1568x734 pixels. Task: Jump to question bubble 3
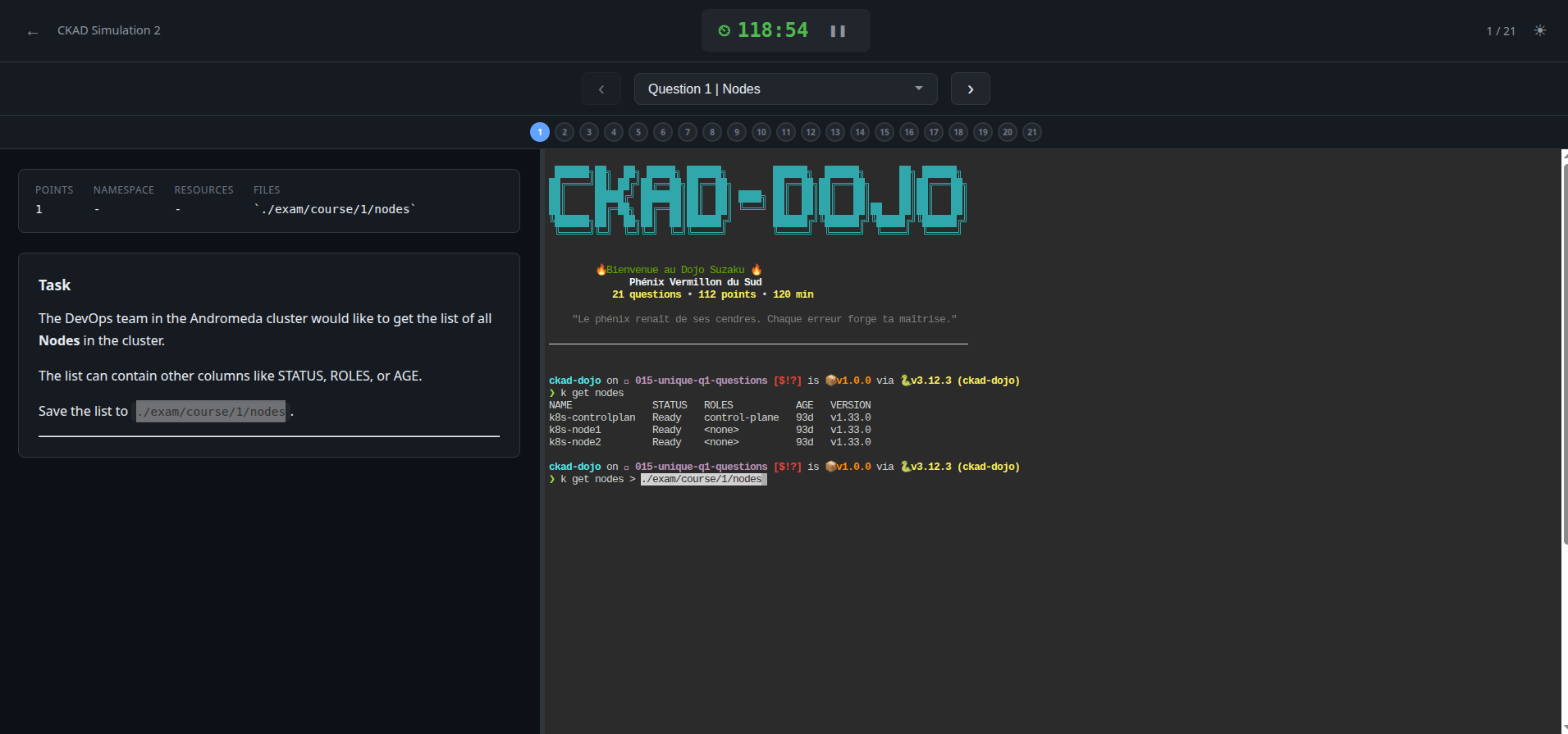(589, 132)
